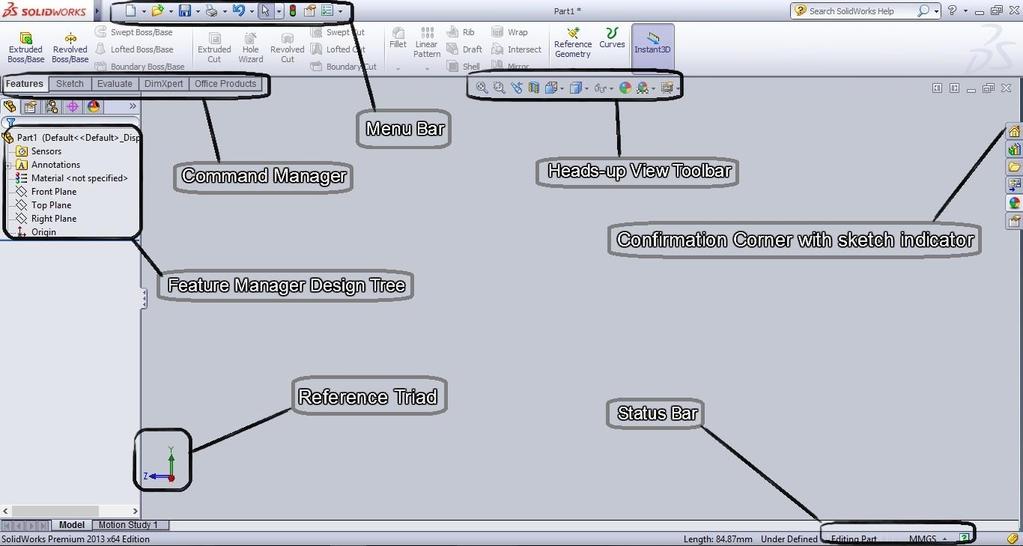The image size is (1023, 546).
Task: Start Revolved Boss/Base feature
Action: [70, 48]
